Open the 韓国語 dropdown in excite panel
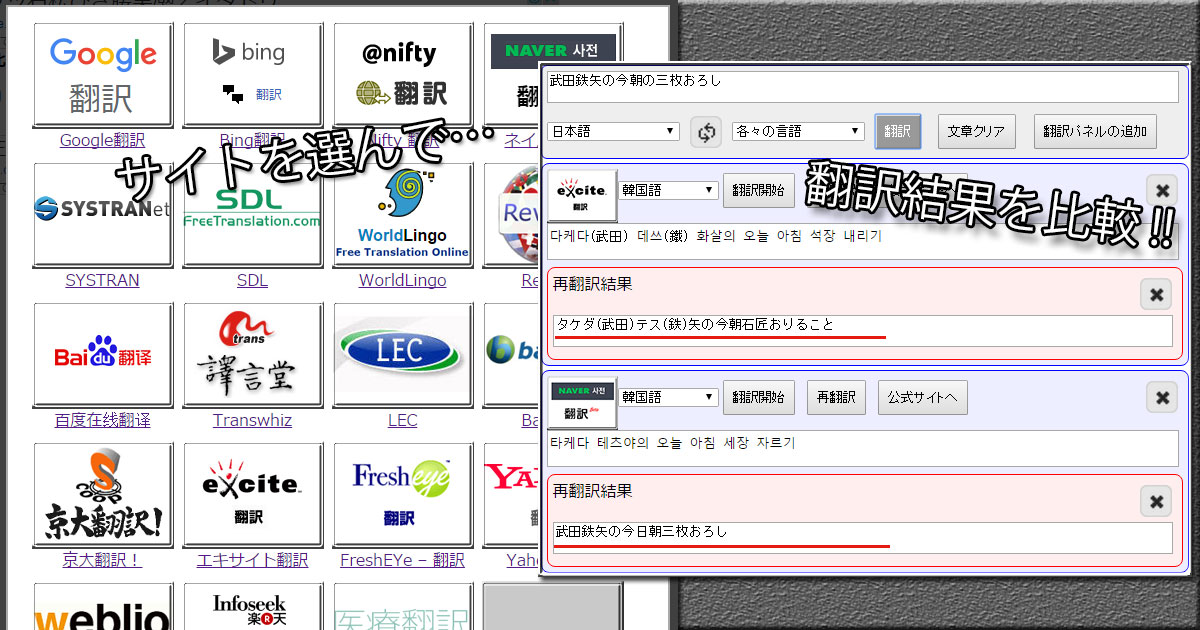This screenshot has height=630, width=1200. (668, 190)
